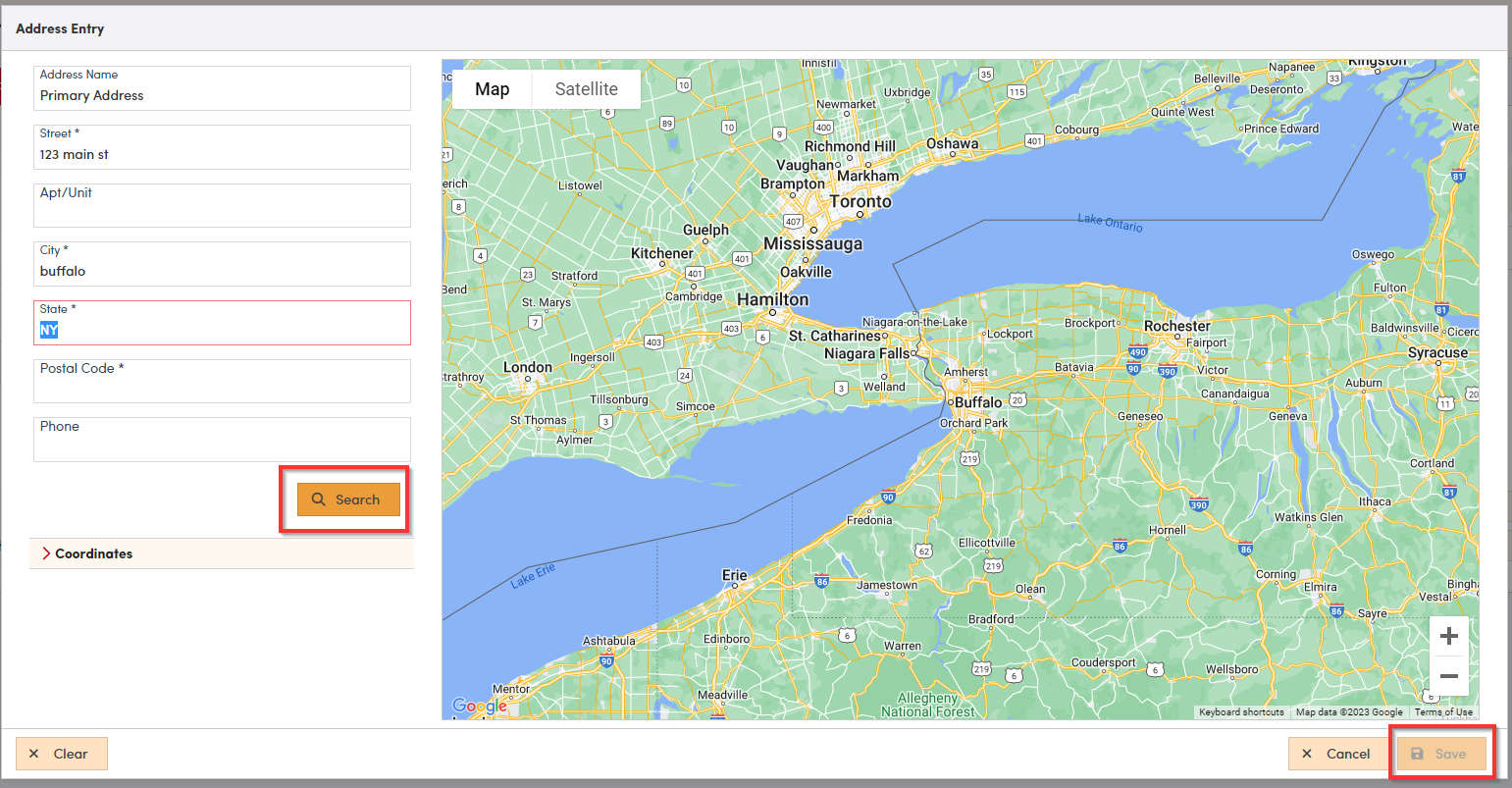Click the State field containing NY
This screenshot has width=1512, height=788.
pos(222,331)
